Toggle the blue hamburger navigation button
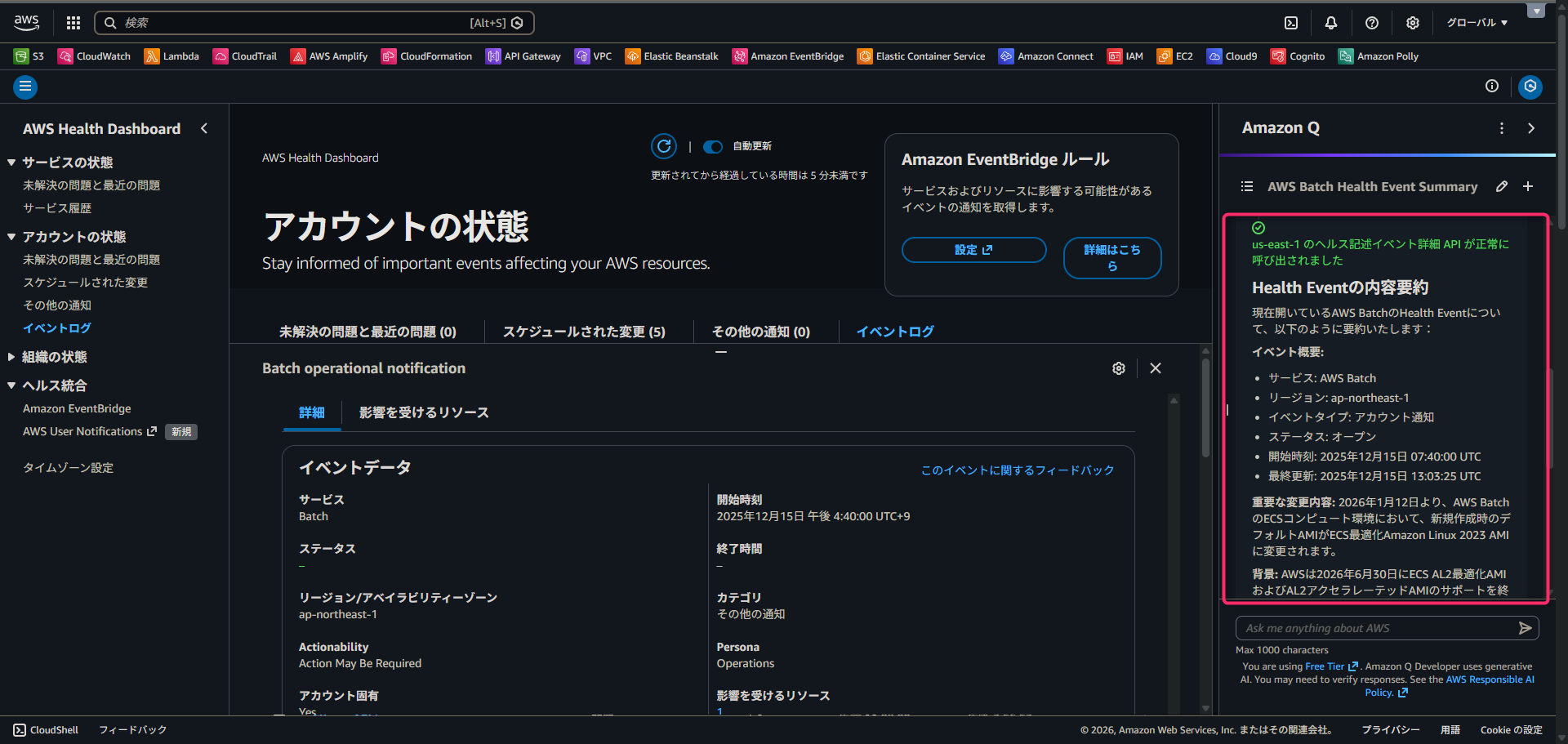Screen dimensions: 1568x744 point(25,87)
